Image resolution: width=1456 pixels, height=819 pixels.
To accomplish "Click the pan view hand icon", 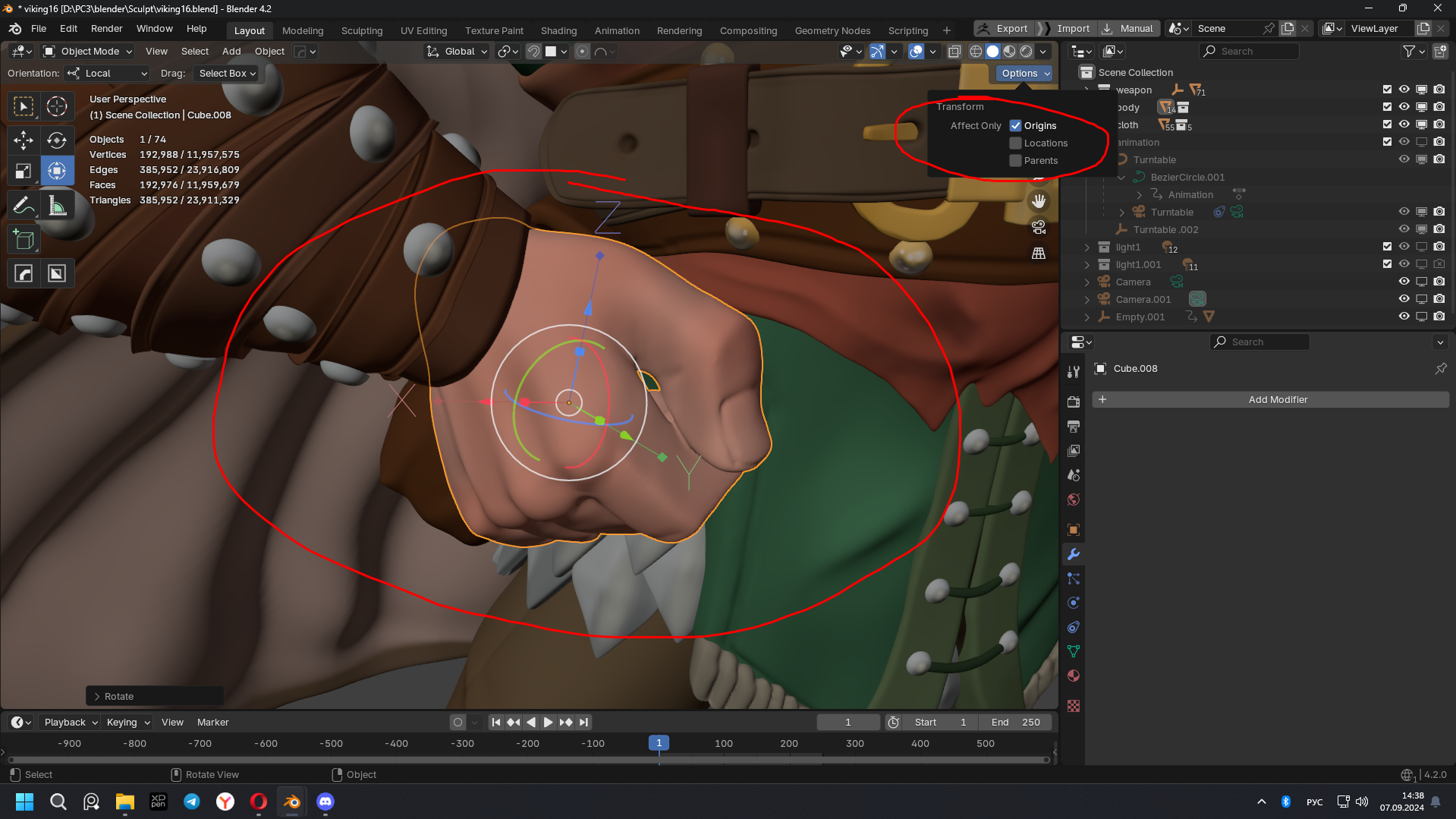I will [1039, 201].
